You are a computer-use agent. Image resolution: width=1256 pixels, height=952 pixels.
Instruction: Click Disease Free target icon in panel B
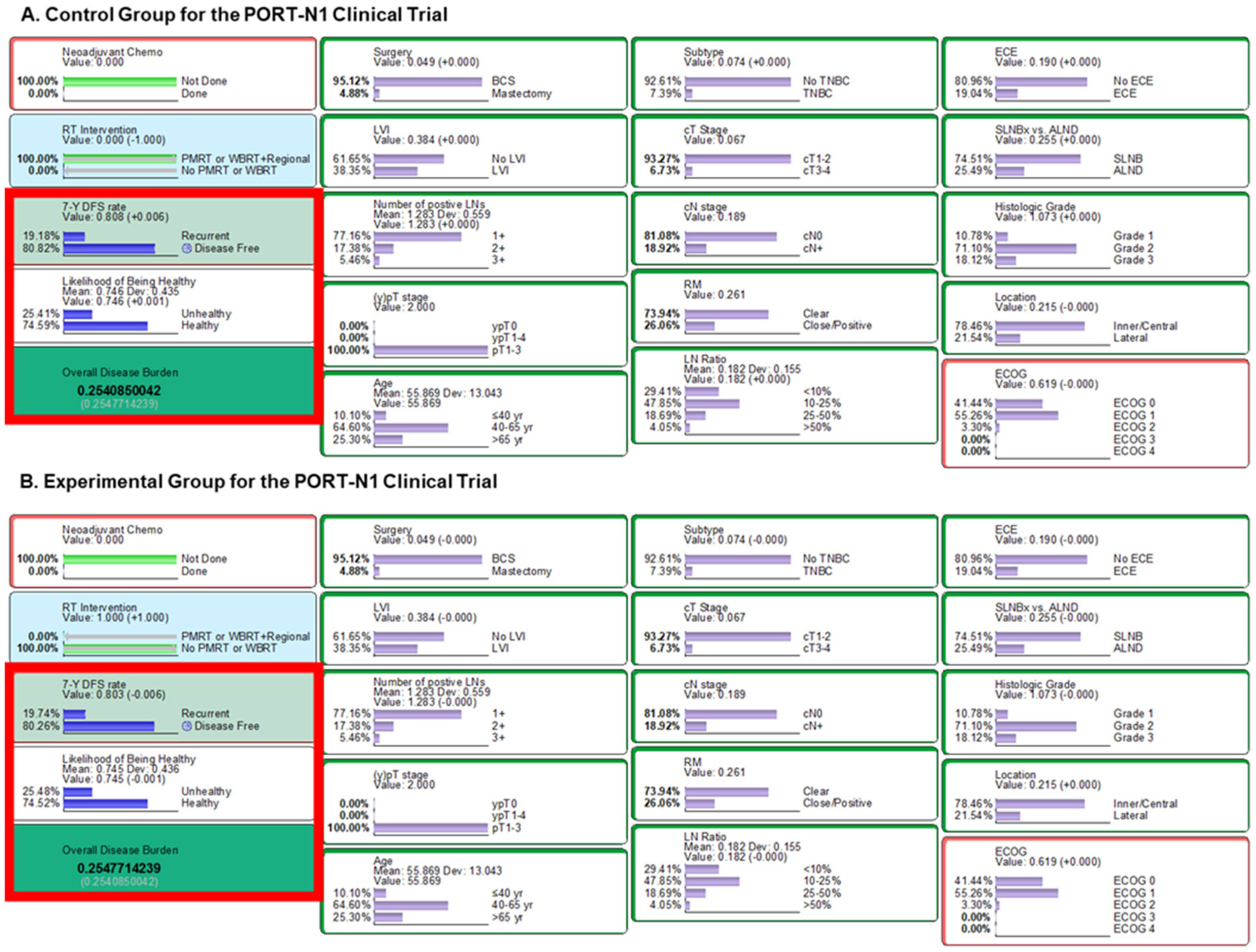tap(187, 726)
